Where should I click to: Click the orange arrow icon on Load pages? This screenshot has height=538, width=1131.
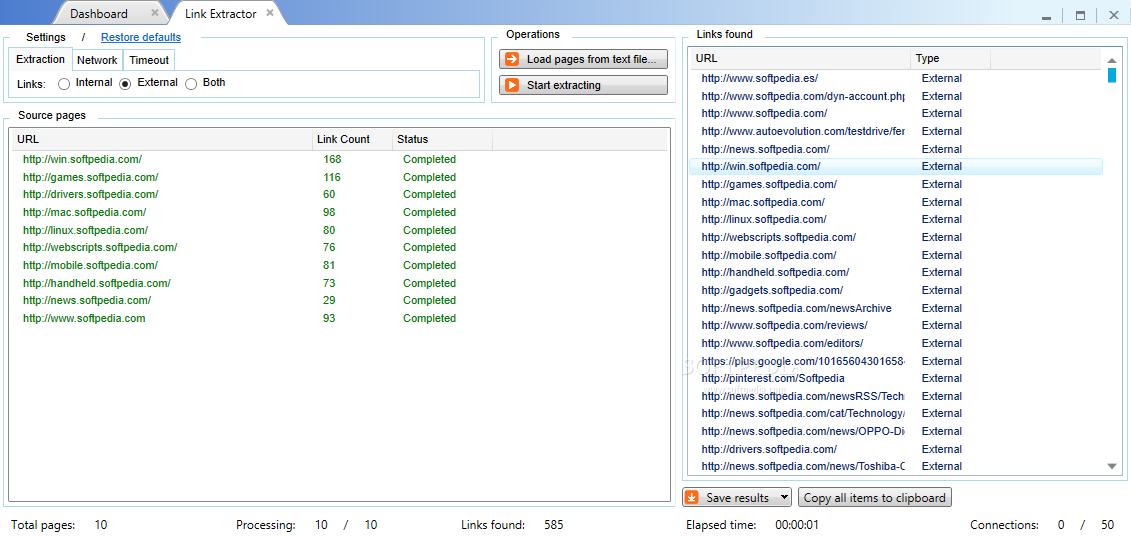(x=511, y=59)
